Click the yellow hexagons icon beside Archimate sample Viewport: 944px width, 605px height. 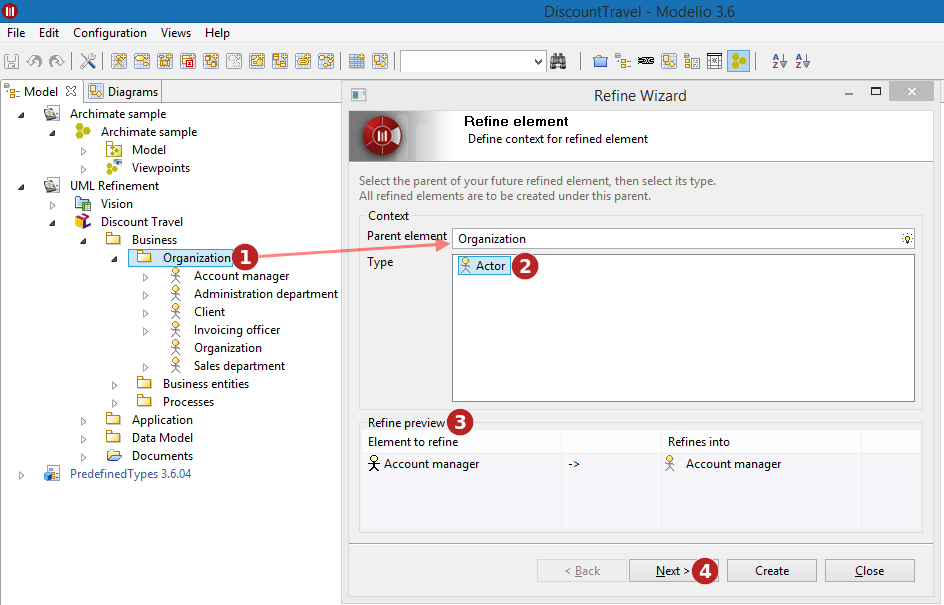82,131
